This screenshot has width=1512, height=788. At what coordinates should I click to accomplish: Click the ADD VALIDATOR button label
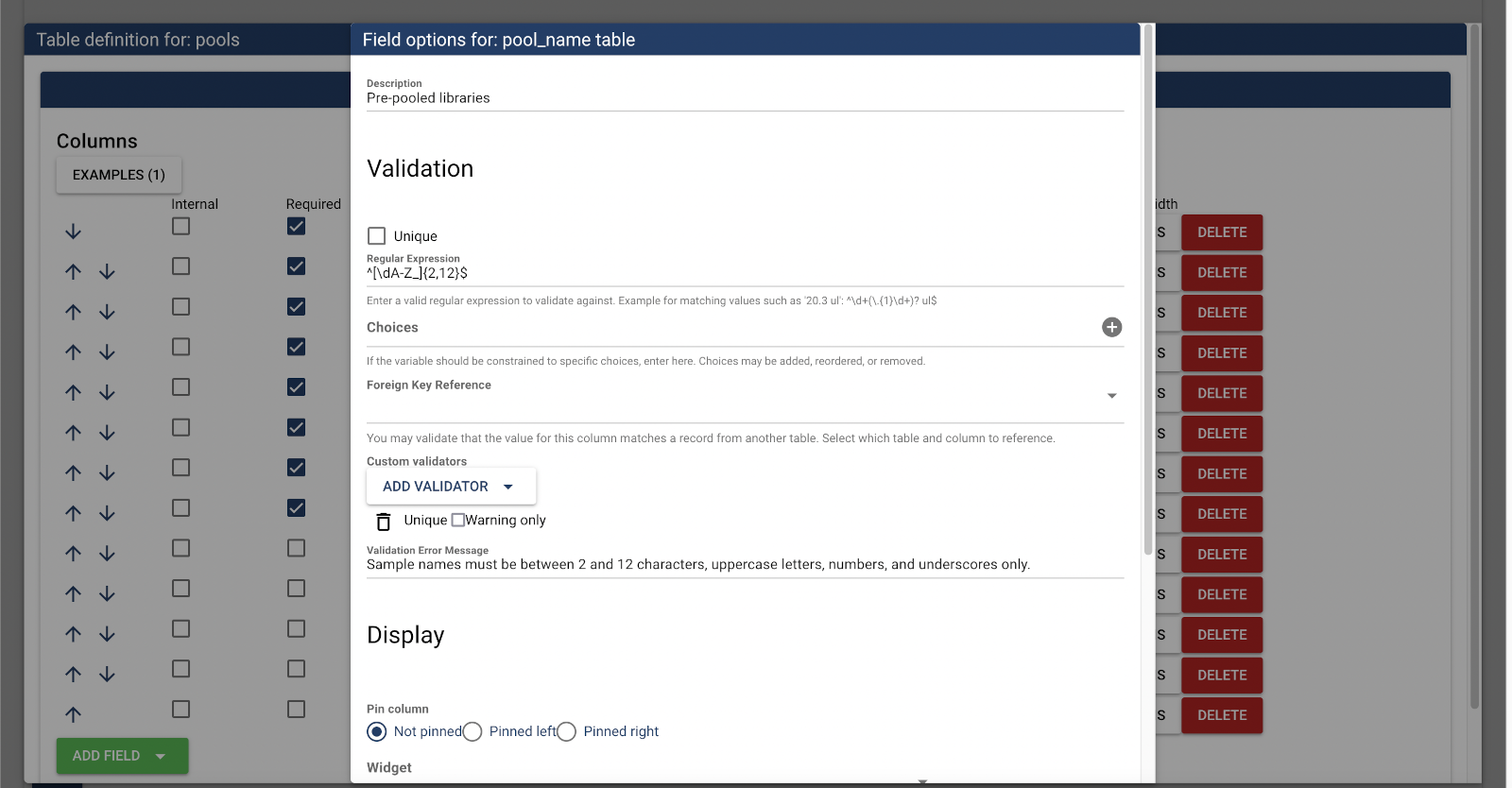click(x=436, y=487)
